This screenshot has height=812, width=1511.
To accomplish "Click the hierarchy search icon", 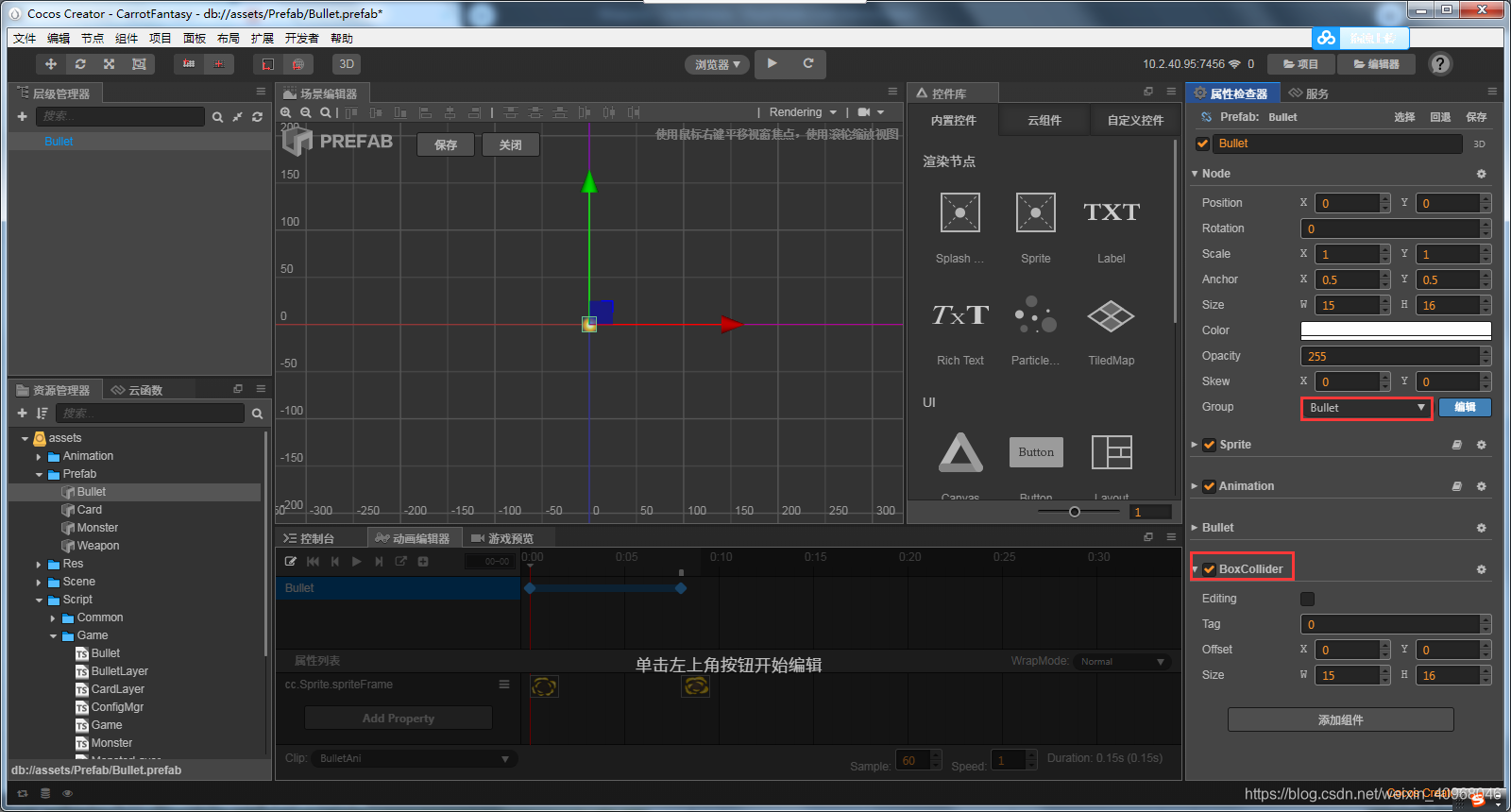I will coord(218,117).
